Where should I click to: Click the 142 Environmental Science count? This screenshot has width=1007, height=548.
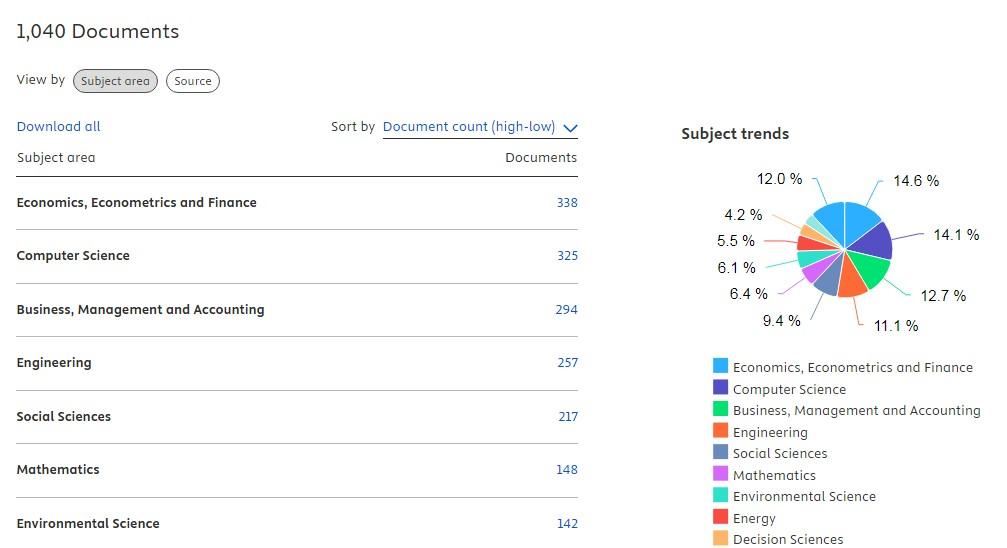tap(567, 524)
